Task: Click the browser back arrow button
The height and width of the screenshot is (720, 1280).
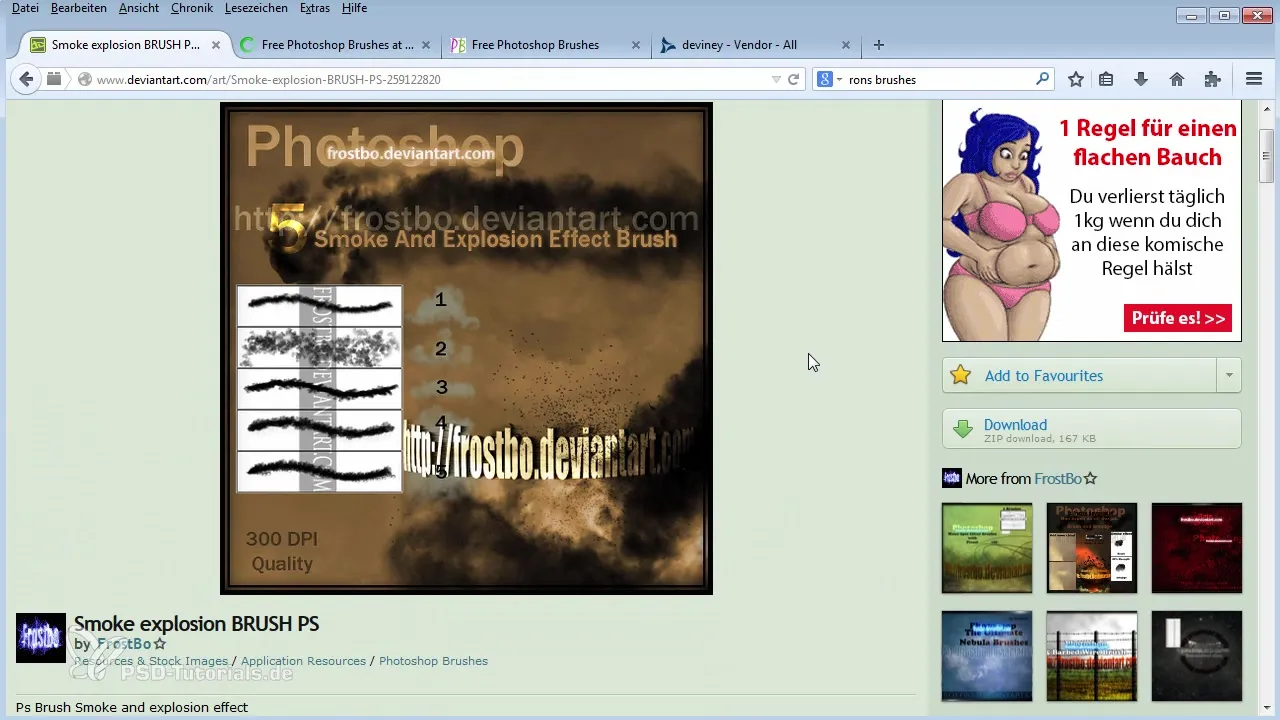Action: tap(26, 79)
